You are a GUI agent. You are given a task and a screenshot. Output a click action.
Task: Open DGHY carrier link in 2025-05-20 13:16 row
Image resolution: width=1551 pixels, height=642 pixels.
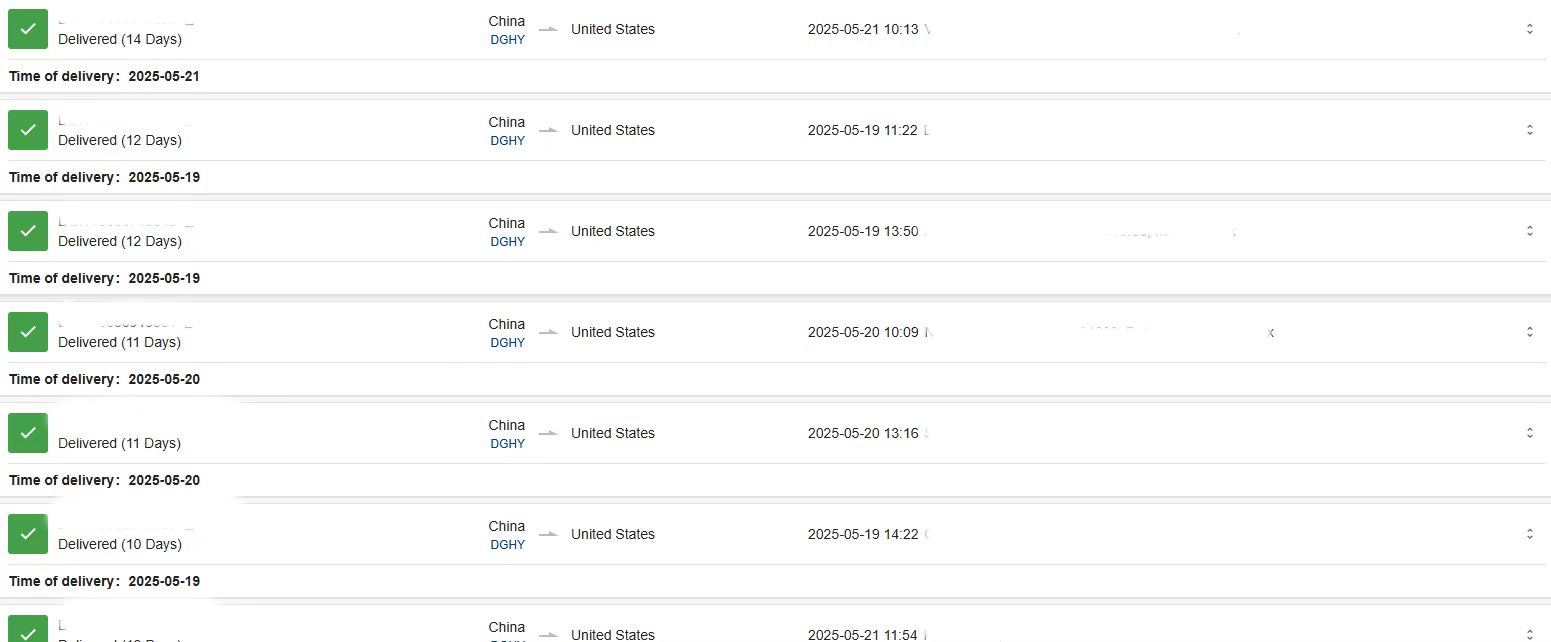507,444
